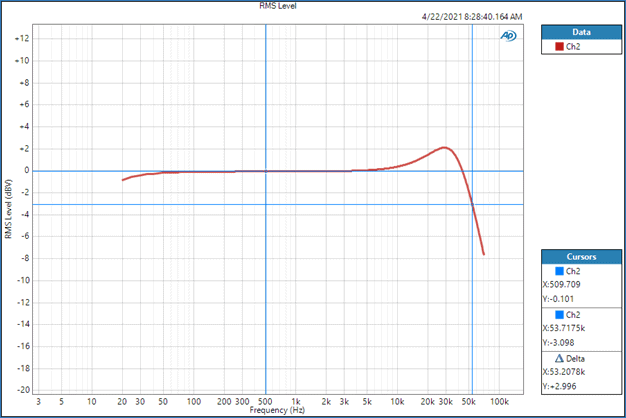Image resolution: width=626 pixels, height=418 pixels.
Task: Click the Delta triangle icon in Cursors
Action: tap(559, 355)
